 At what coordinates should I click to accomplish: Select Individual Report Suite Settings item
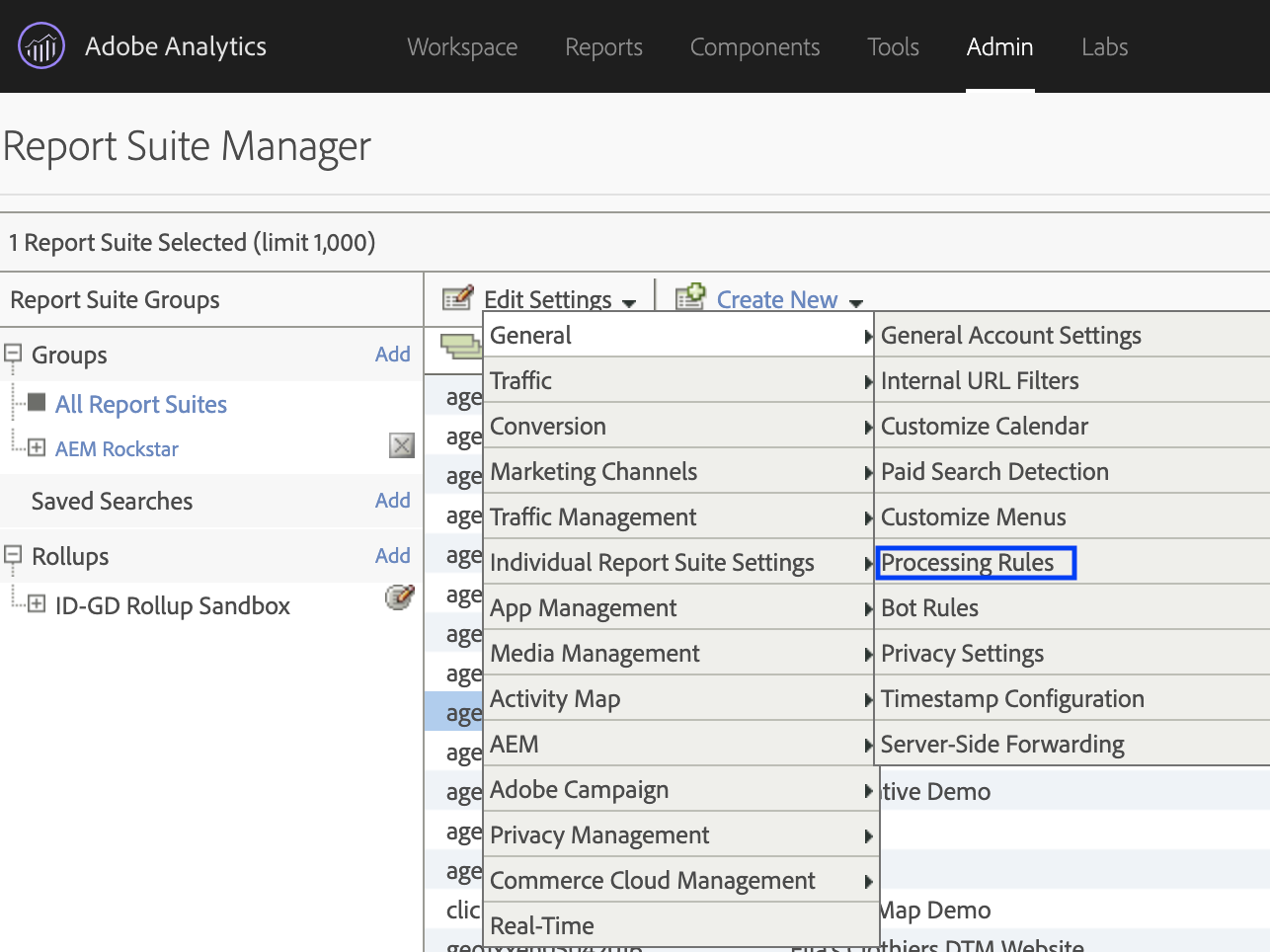point(680,562)
